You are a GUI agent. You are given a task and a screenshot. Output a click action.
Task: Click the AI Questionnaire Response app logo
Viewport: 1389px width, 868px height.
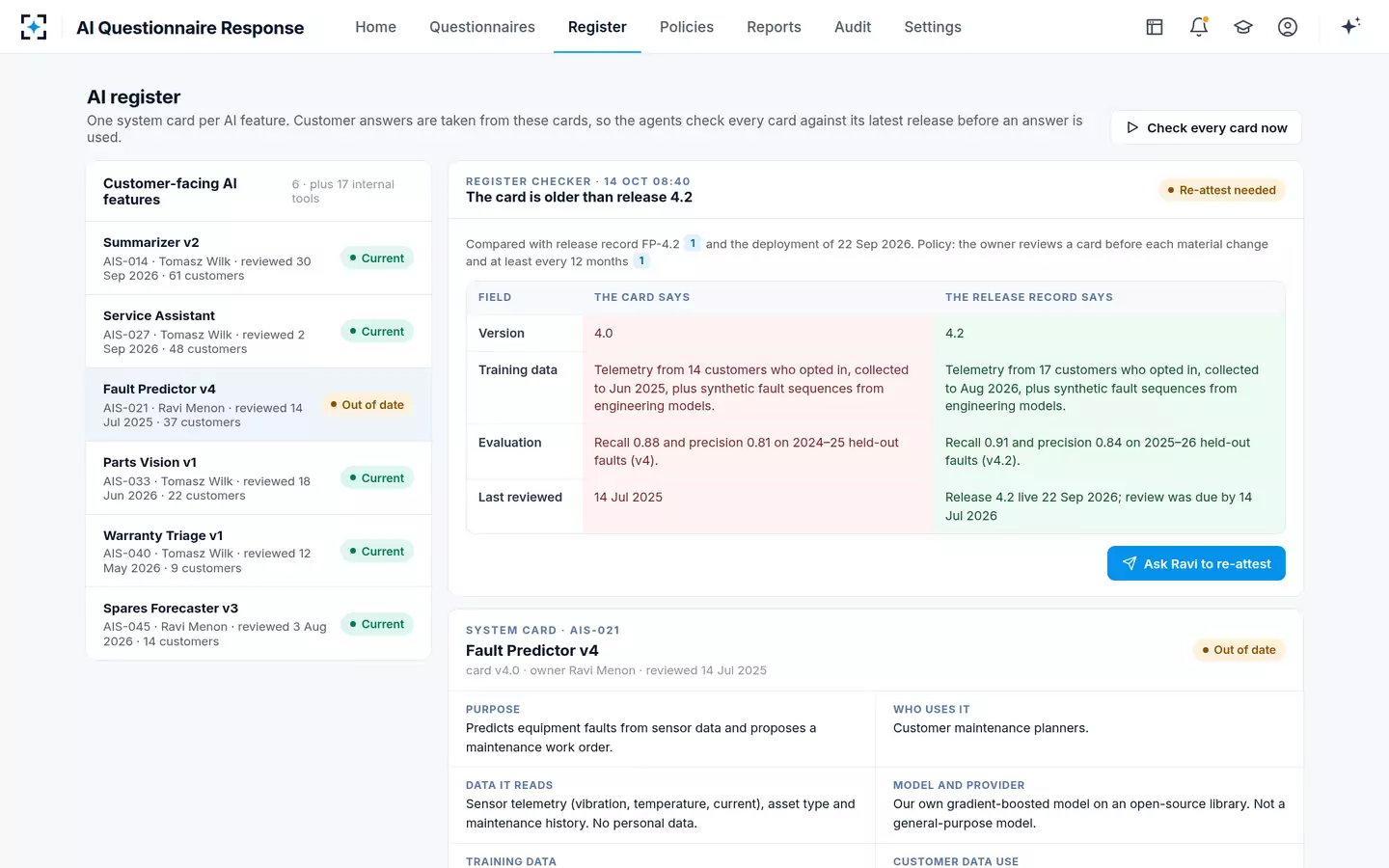[34, 27]
